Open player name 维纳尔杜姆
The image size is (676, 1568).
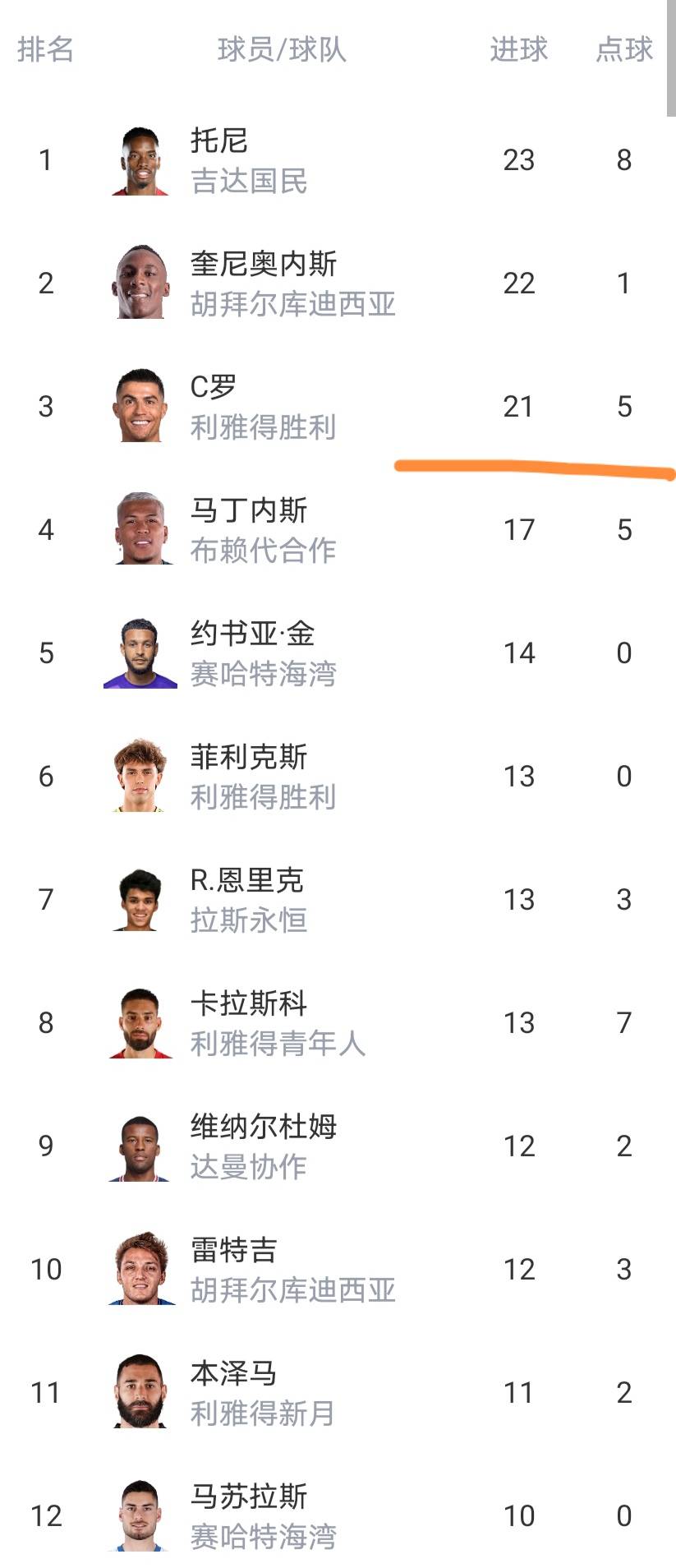click(x=264, y=1126)
